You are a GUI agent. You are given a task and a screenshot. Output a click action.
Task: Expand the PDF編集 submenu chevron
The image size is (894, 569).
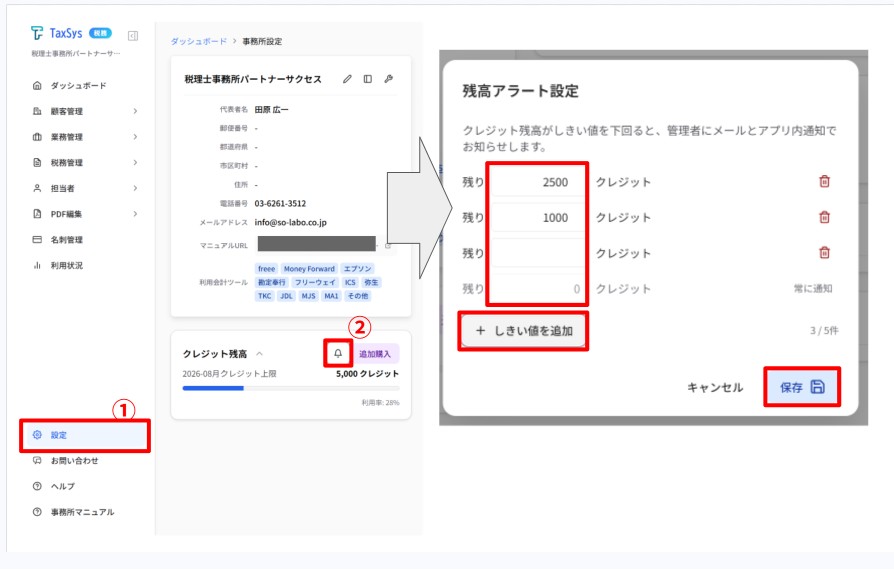point(135,214)
